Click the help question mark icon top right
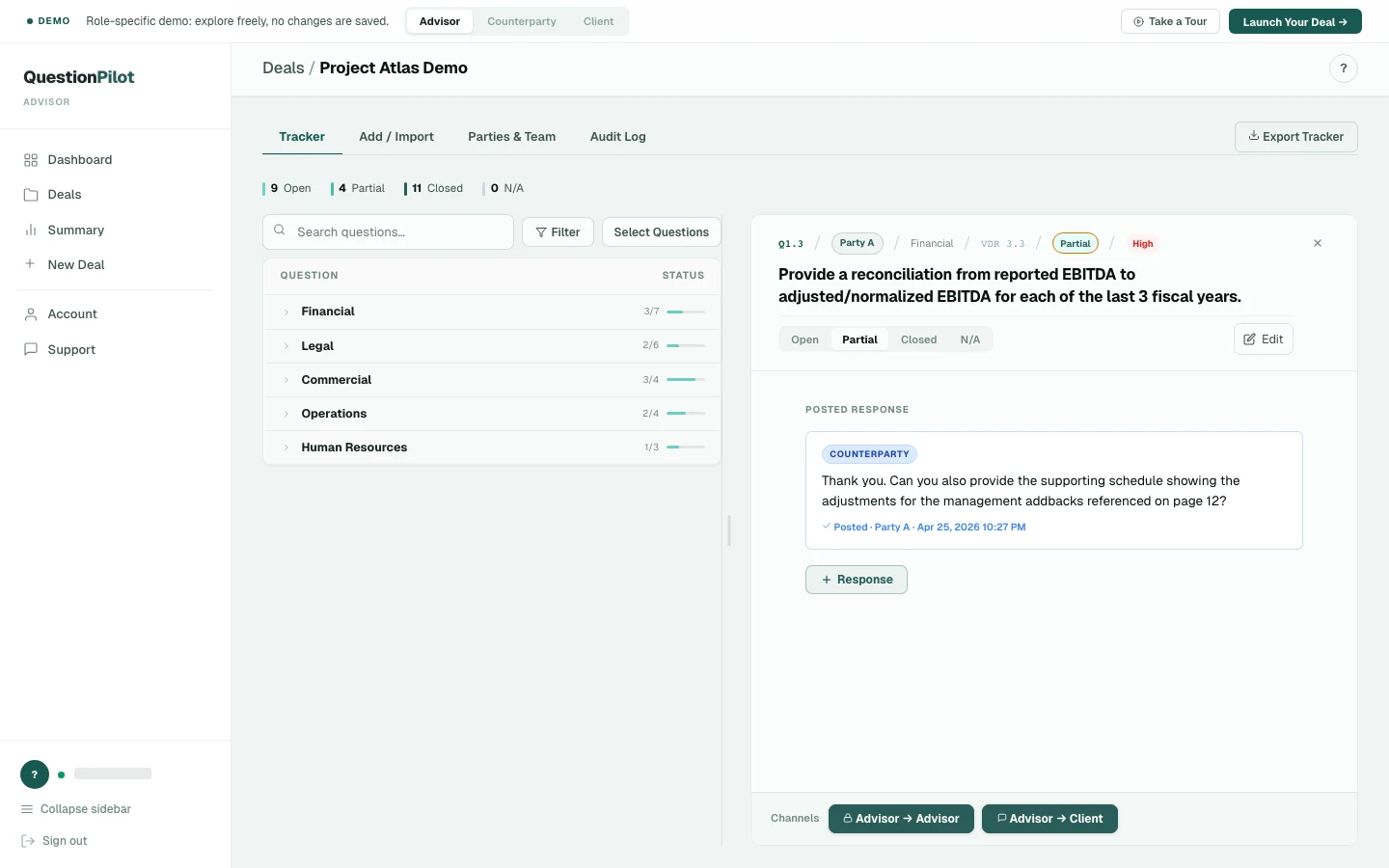The height and width of the screenshot is (868, 1389). click(1344, 68)
